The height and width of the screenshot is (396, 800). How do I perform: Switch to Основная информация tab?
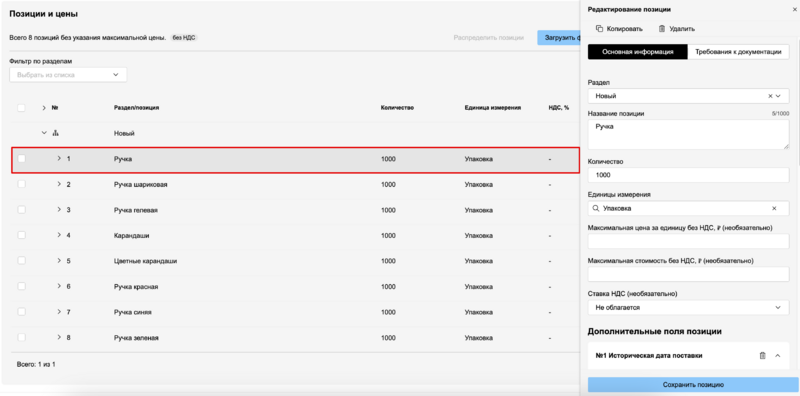click(x=638, y=52)
